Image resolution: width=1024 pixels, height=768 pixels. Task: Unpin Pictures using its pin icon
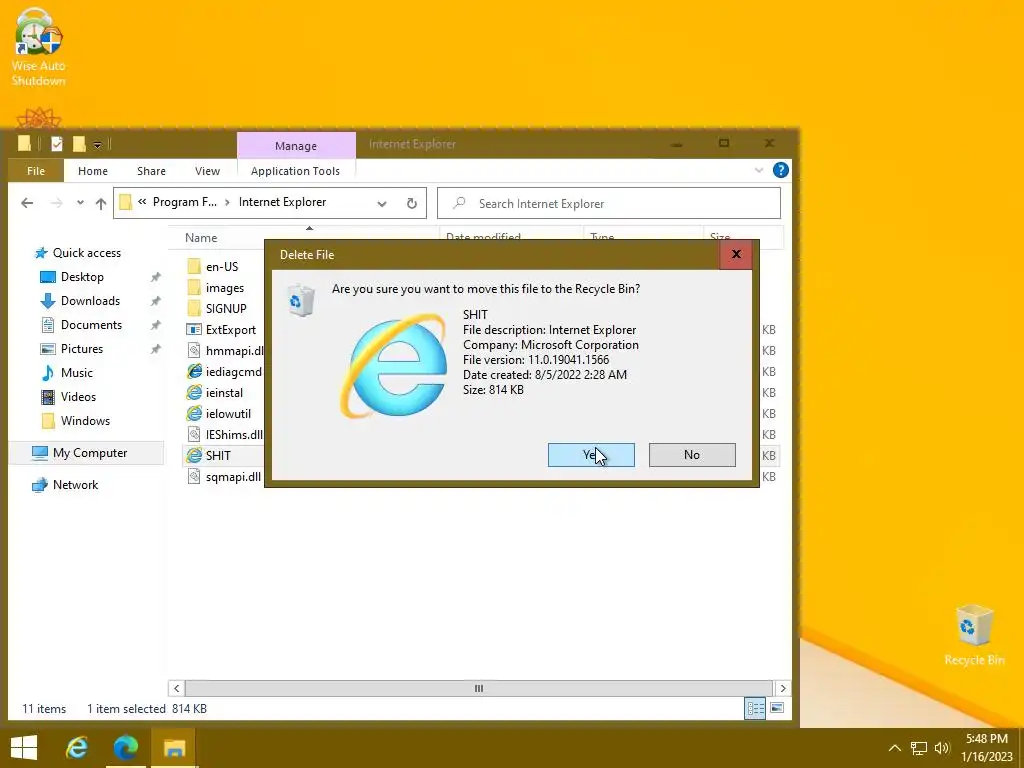click(155, 349)
